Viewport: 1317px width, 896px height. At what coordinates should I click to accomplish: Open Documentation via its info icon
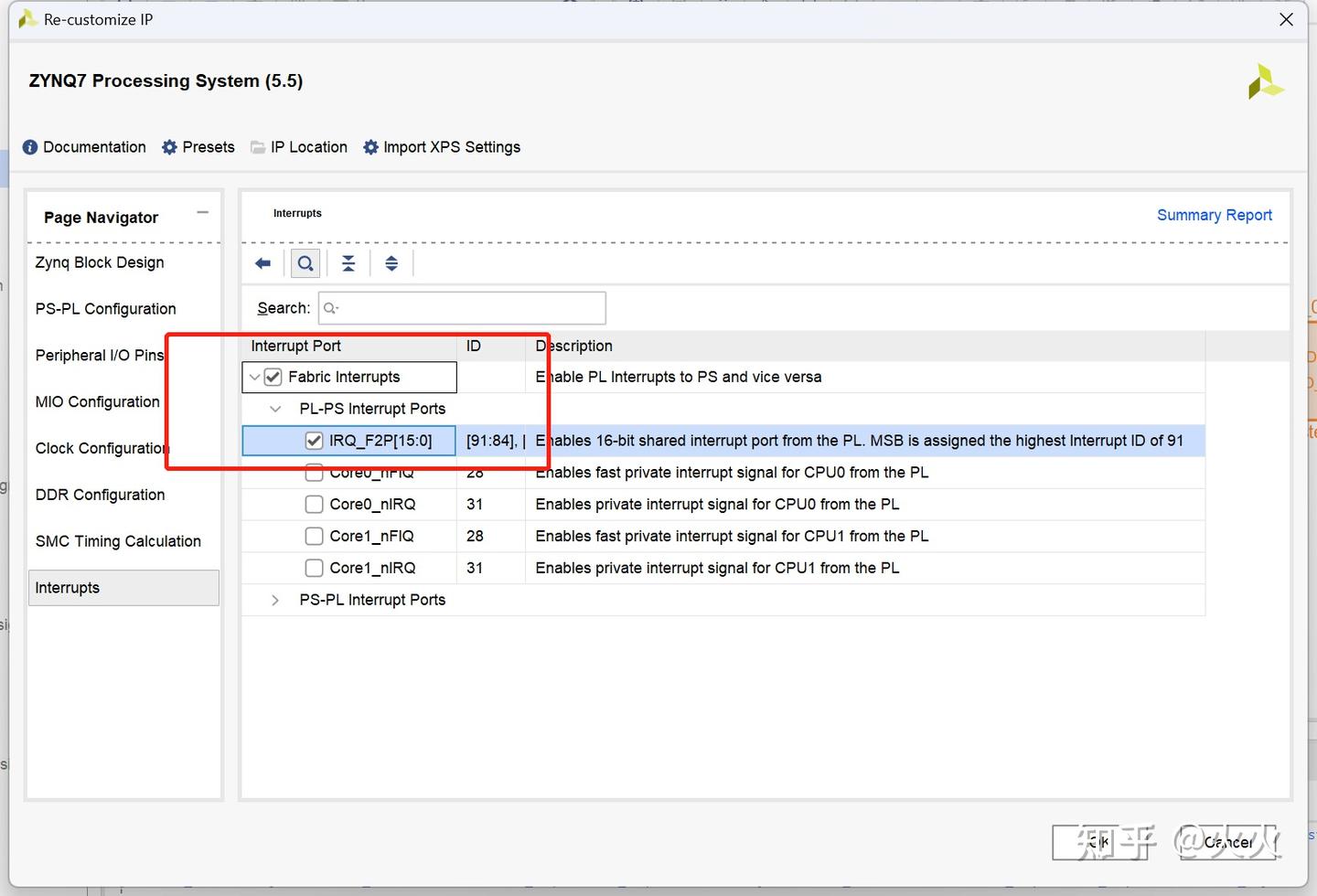click(30, 147)
